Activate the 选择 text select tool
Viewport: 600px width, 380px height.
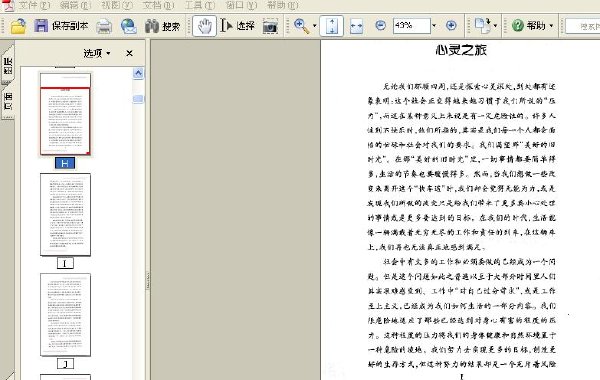(238, 26)
